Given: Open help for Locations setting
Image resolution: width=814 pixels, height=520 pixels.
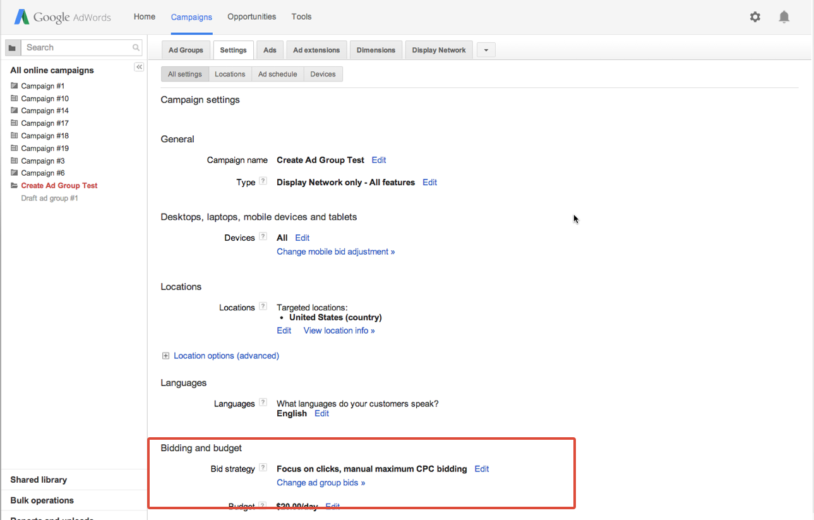Looking at the screenshot, I should point(263,306).
